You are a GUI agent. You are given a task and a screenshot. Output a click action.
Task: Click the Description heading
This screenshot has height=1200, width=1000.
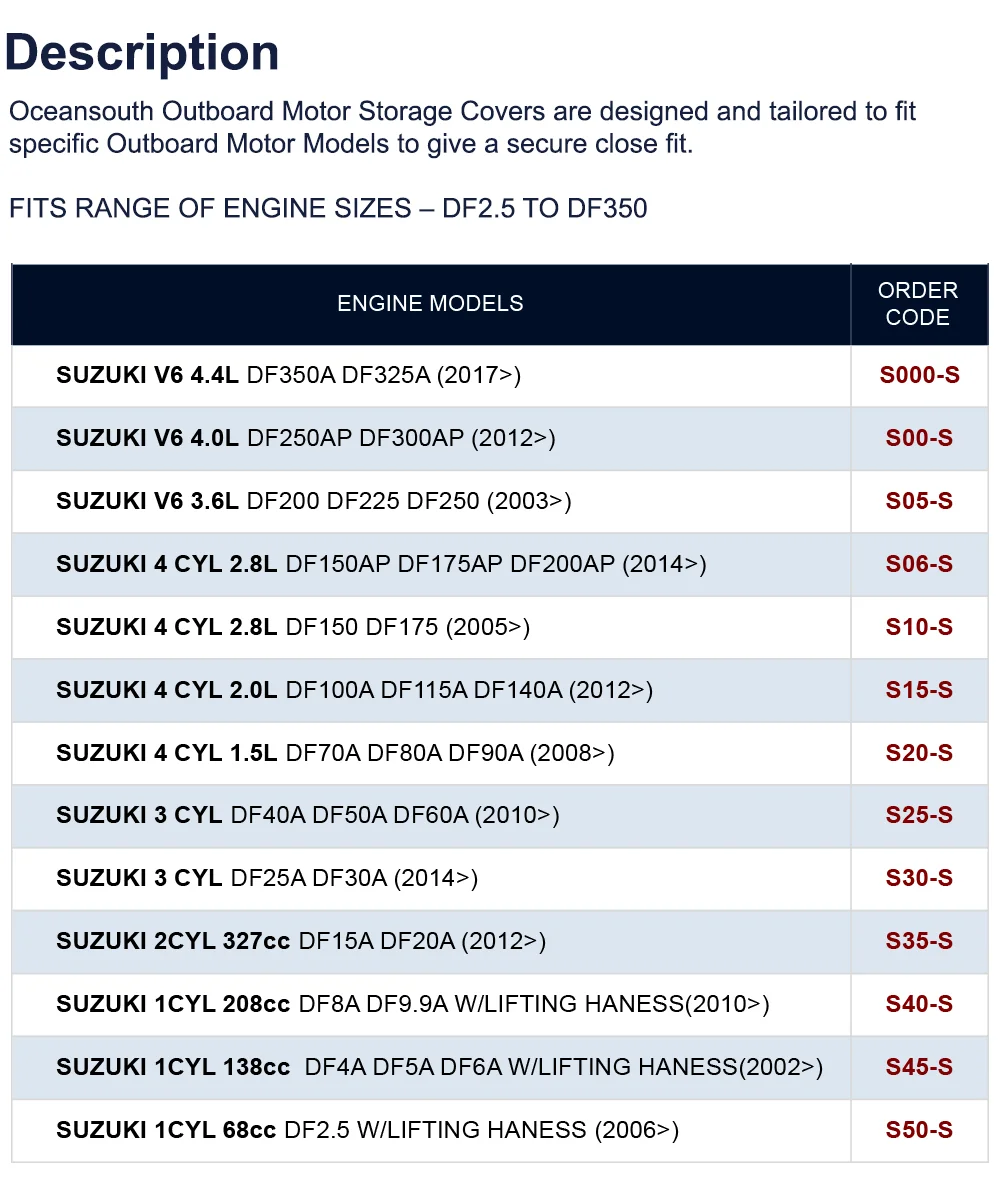pos(142,52)
